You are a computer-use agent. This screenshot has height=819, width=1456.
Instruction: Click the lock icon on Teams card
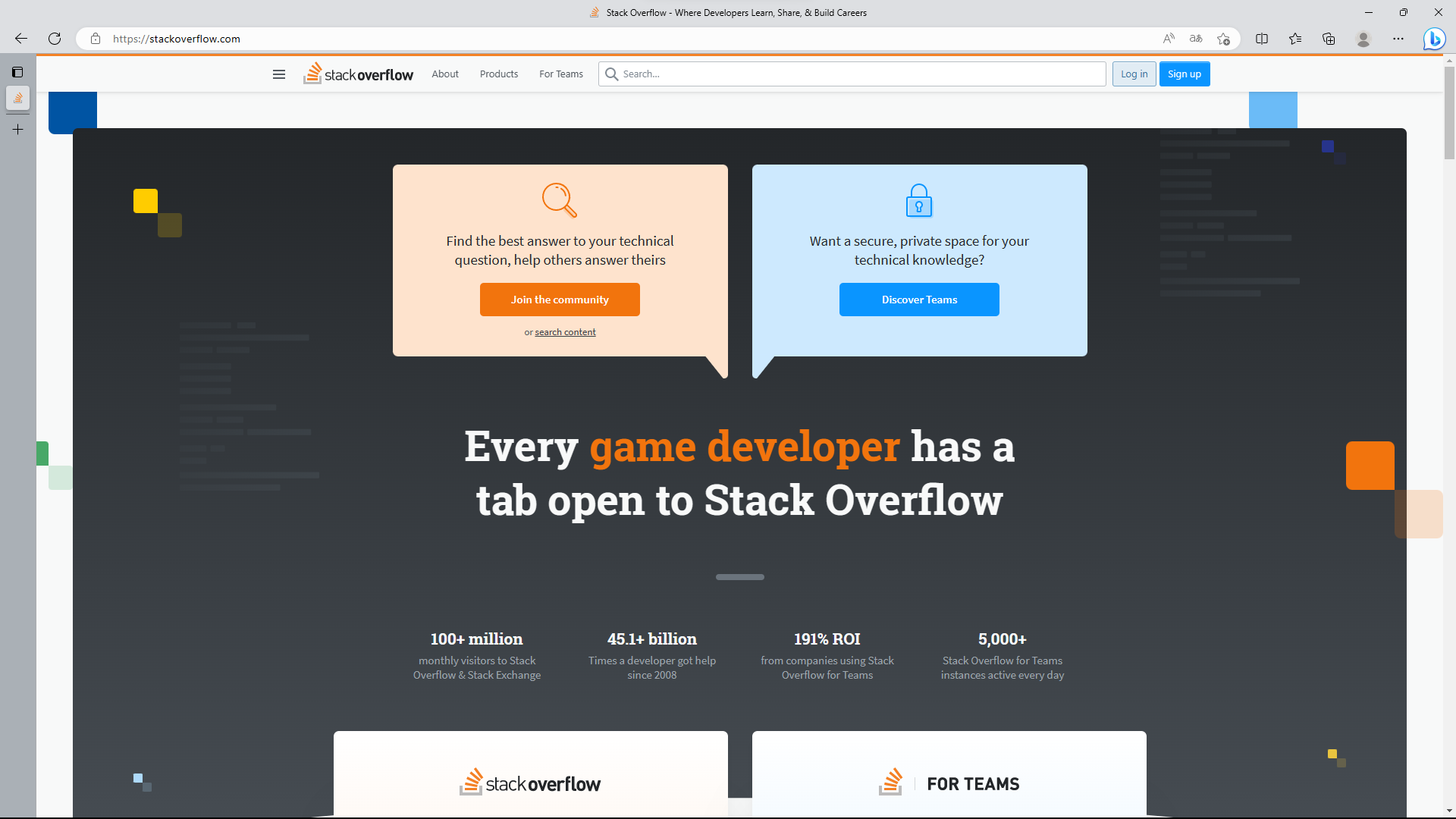(x=919, y=201)
